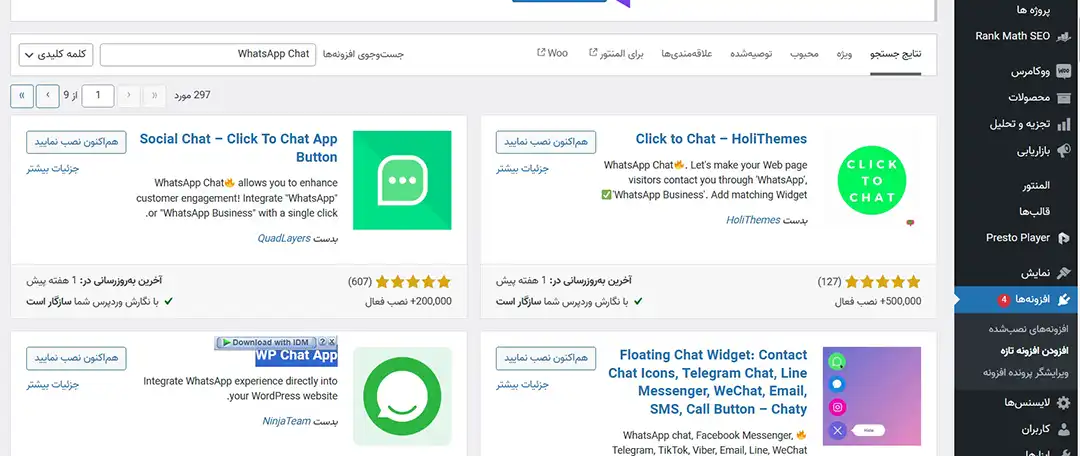Install the WP Chat App plugin
The width and height of the screenshot is (1080, 456).
(x=76, y=358)
